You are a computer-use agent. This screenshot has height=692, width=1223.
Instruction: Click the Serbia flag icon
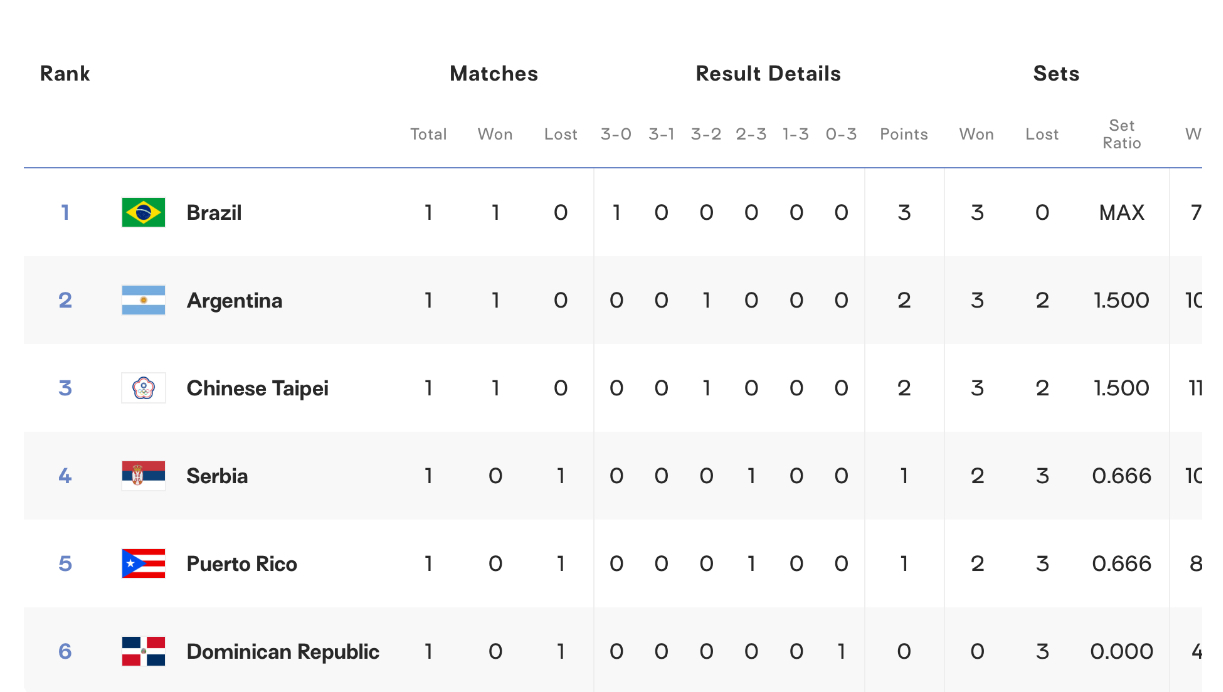(143, 476)
